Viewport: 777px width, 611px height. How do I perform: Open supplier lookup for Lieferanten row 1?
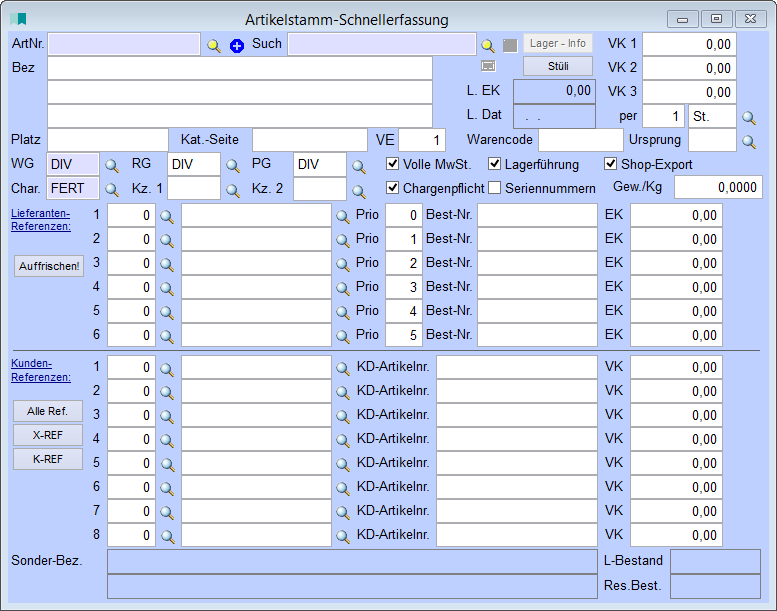click(x=167, y=215)
